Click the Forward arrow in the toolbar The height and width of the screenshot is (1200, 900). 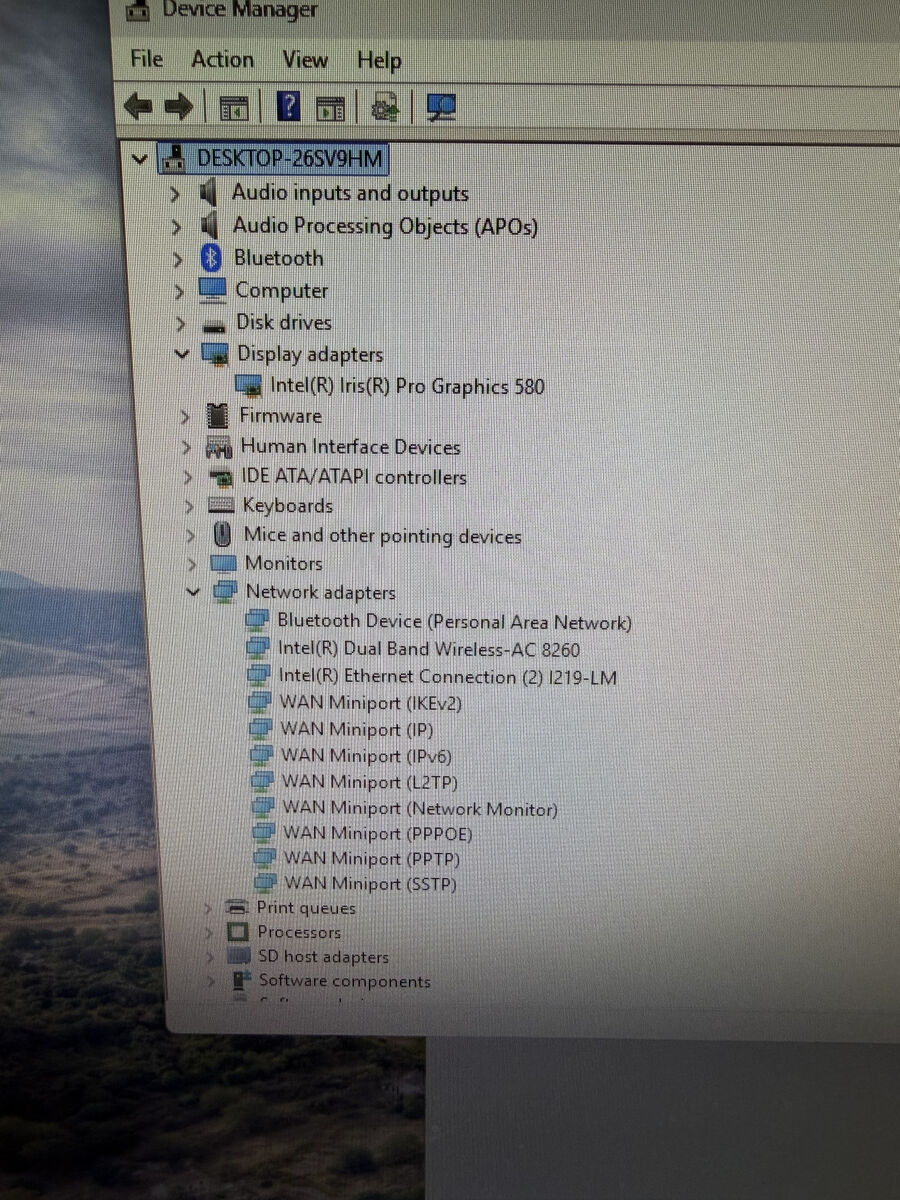[x=178, y=106]
